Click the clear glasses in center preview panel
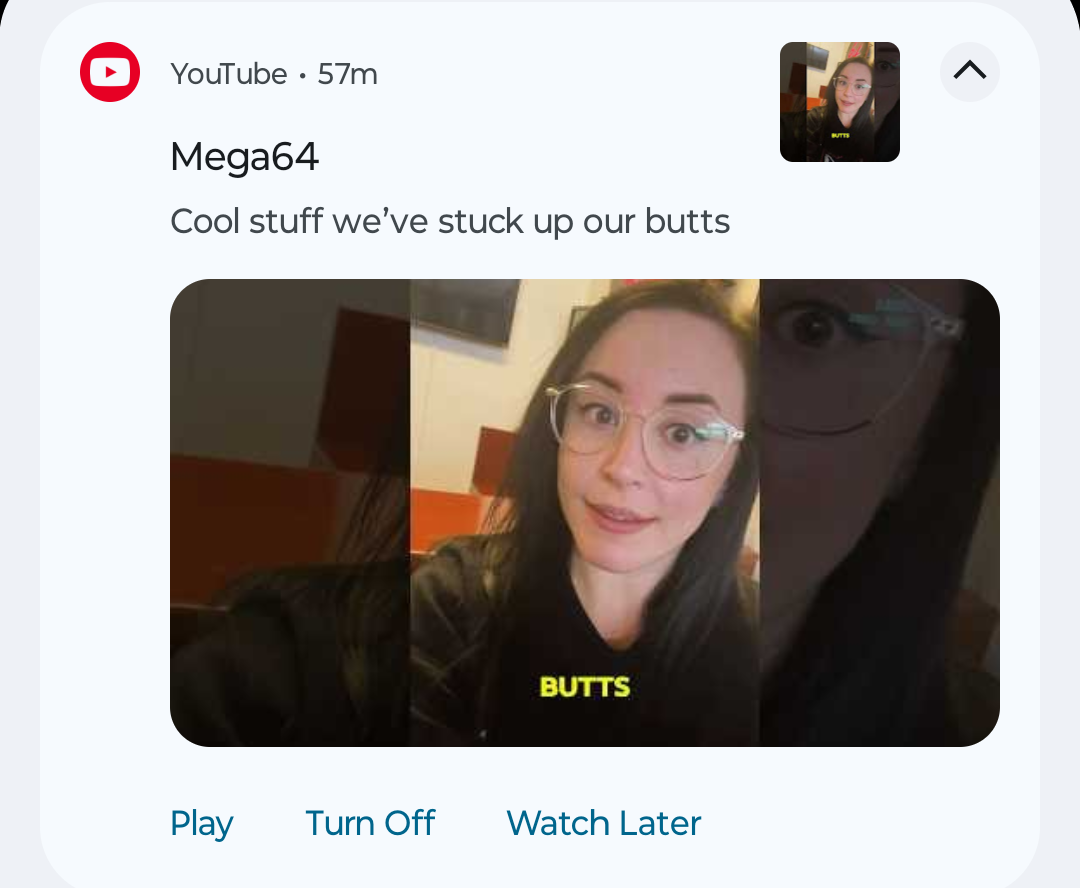Image resolution: width=1080 pixels, height=888 pixels. pos(644,430)
